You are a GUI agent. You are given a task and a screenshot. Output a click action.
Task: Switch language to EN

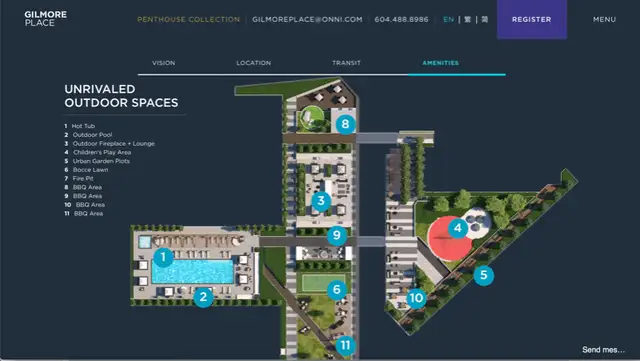(x=448, y=19)
